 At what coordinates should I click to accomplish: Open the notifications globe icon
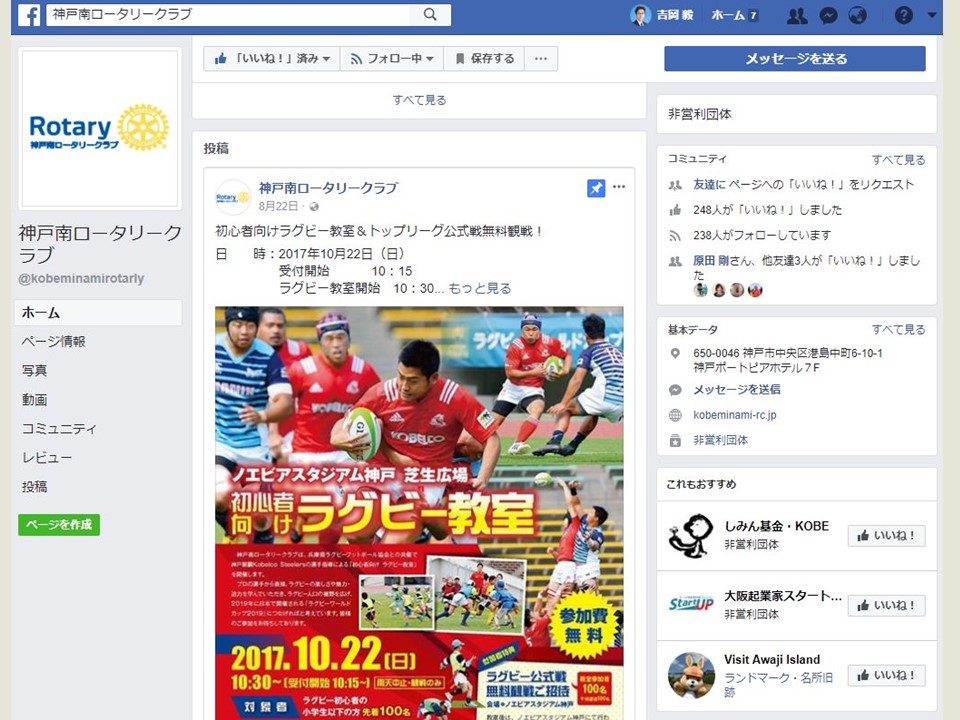pyautogui.click(x=858, y=15)
